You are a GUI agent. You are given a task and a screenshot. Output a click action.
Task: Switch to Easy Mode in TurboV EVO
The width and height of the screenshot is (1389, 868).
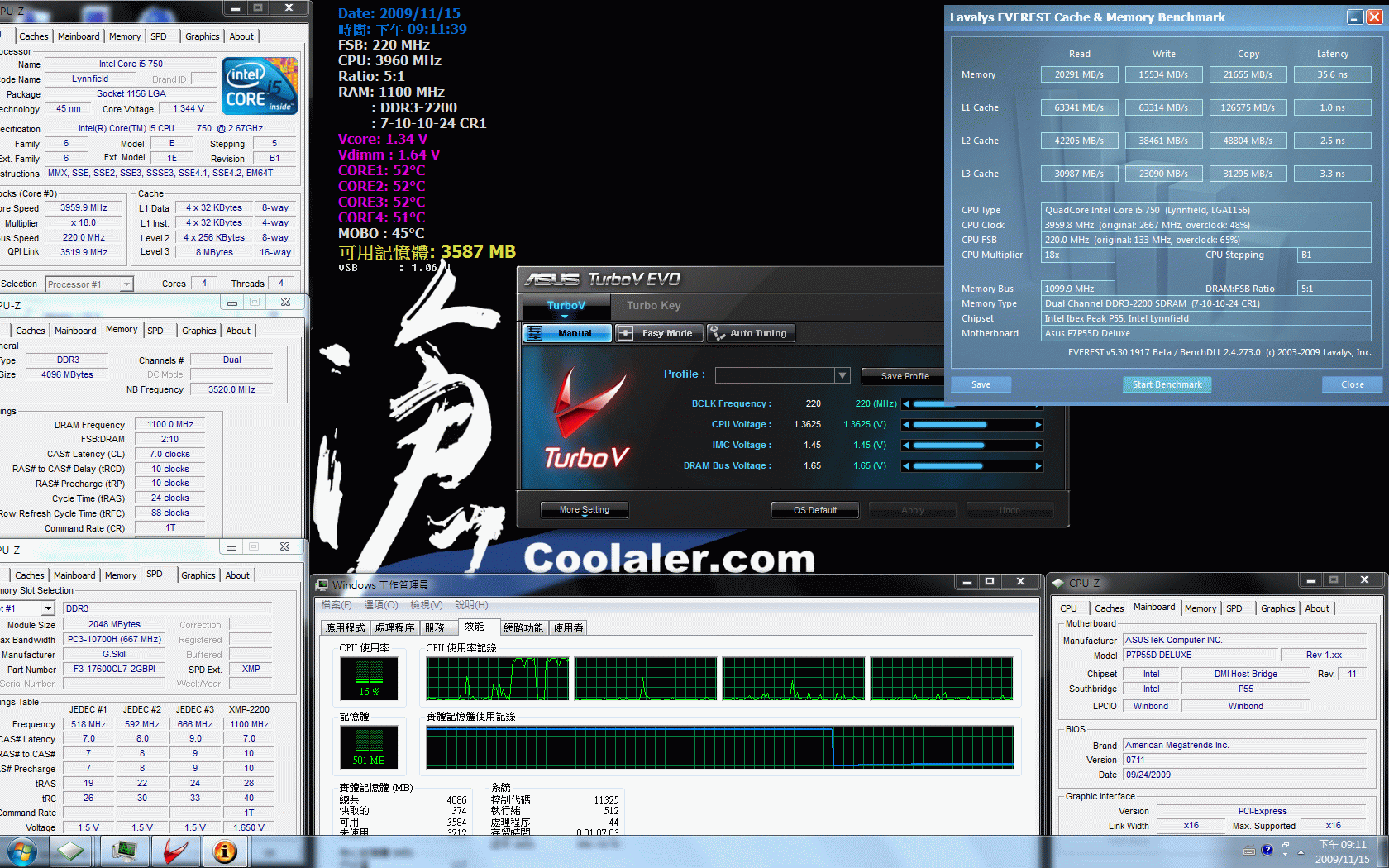(x=659, y=333)
